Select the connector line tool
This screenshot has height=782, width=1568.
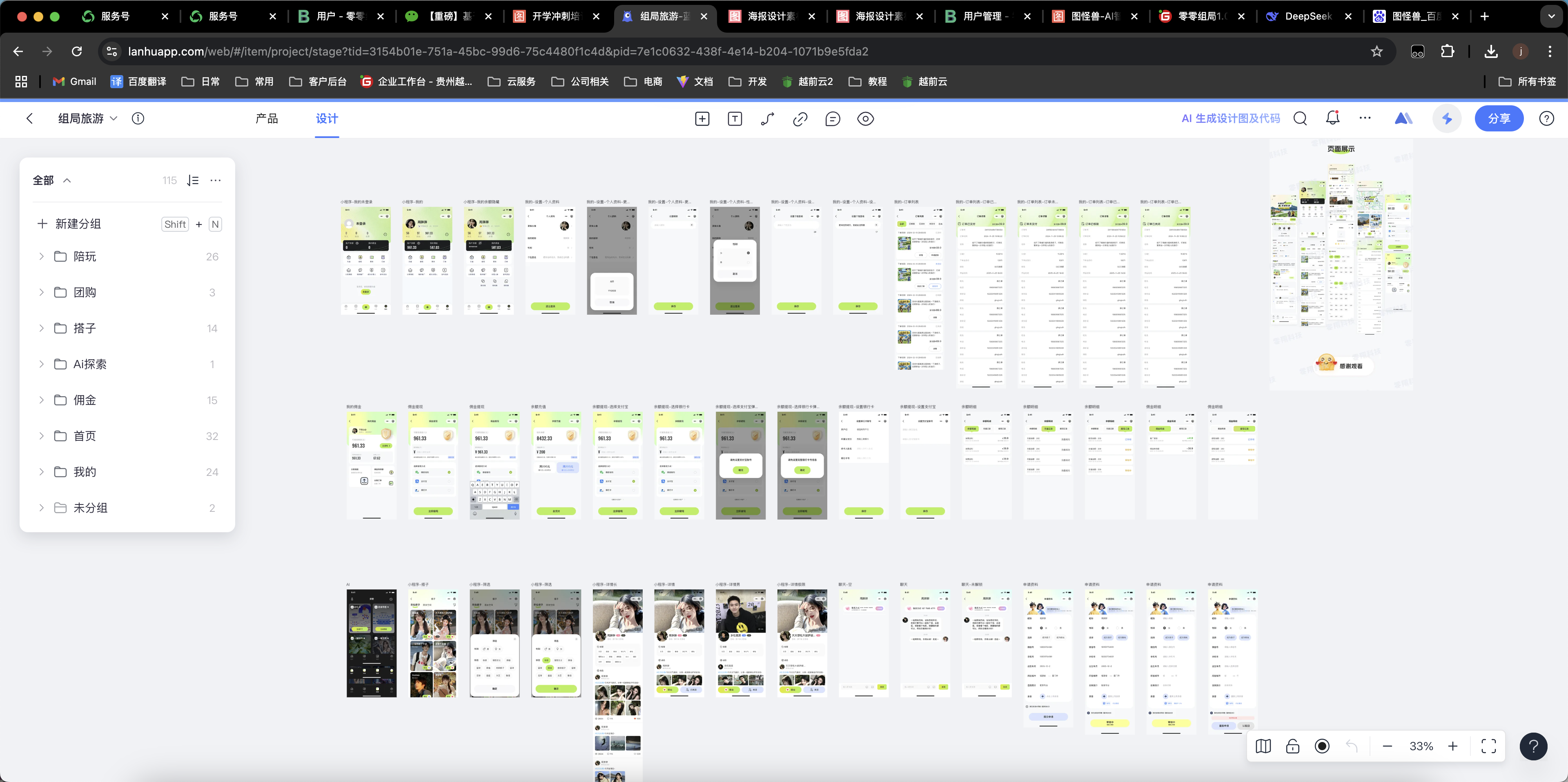[768, 119]
